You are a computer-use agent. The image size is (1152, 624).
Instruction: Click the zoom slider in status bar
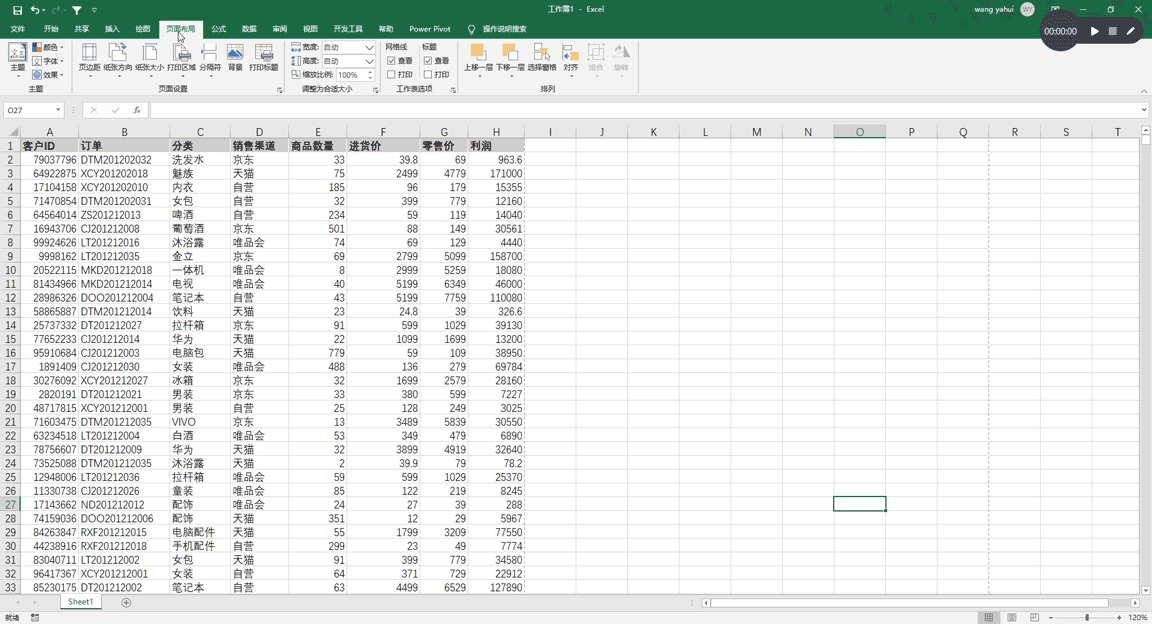[1087, 617]
